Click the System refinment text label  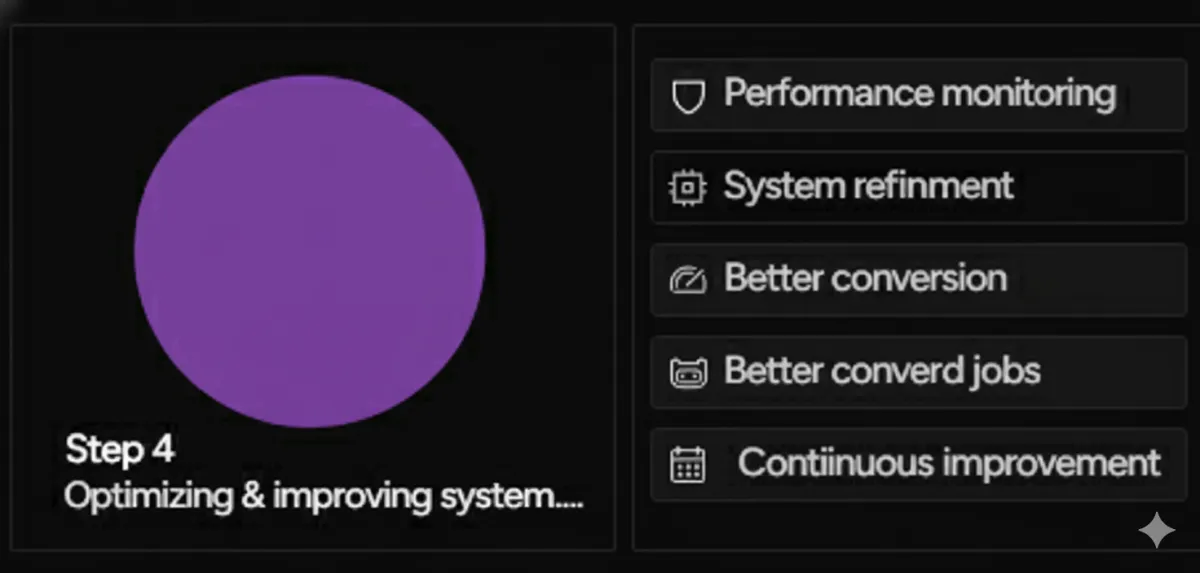[x=868, y=187]
